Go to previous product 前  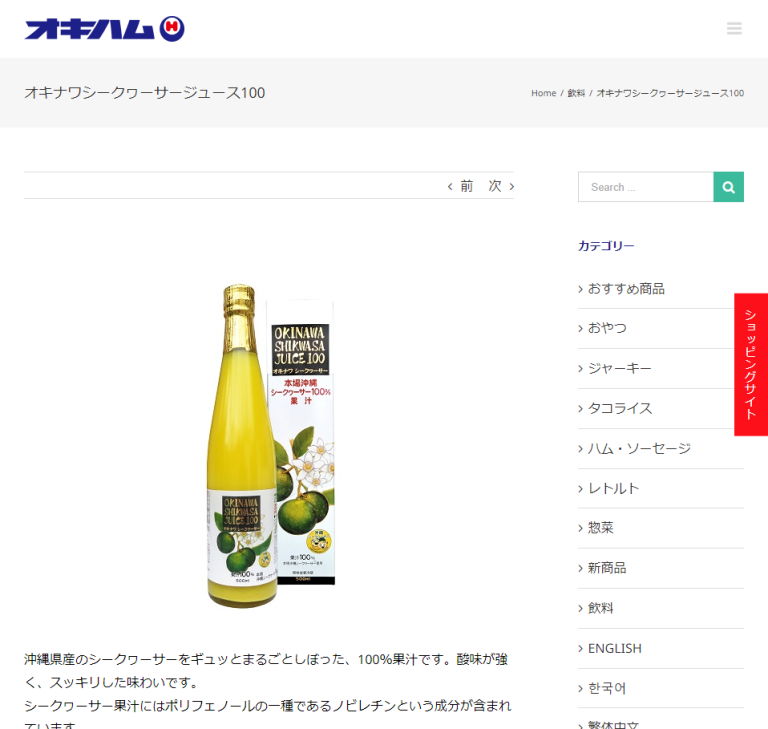tap(461, 186)
